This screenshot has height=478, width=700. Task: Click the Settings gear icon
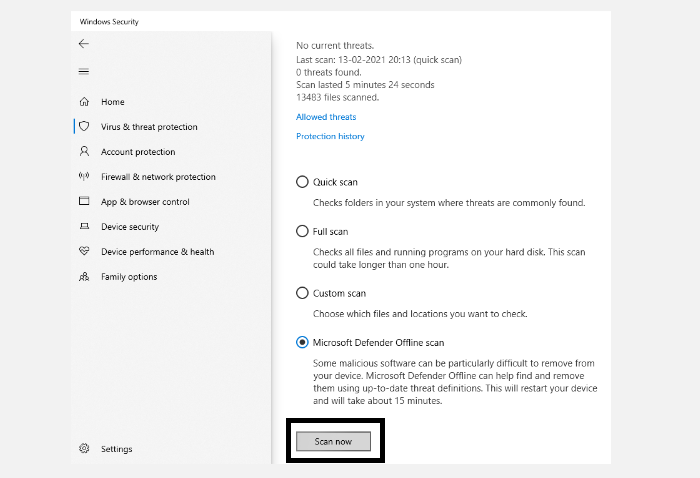[x=84, y=448]
